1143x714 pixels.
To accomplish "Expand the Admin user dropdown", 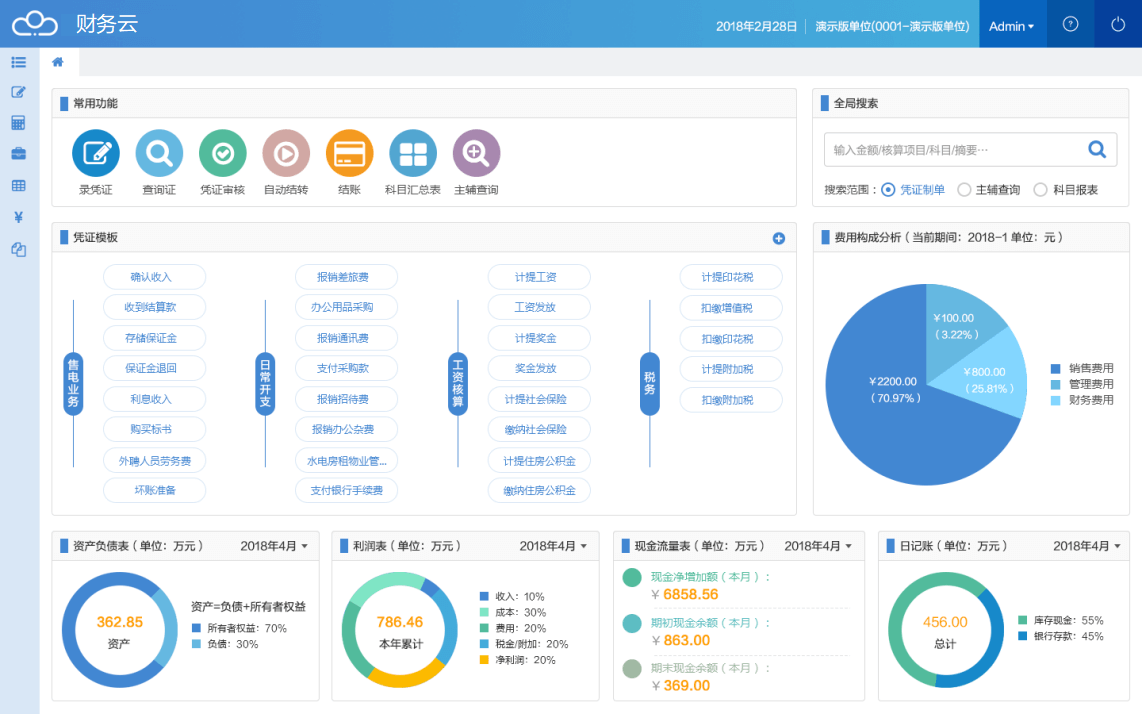I will click(x=1011, y=26).
